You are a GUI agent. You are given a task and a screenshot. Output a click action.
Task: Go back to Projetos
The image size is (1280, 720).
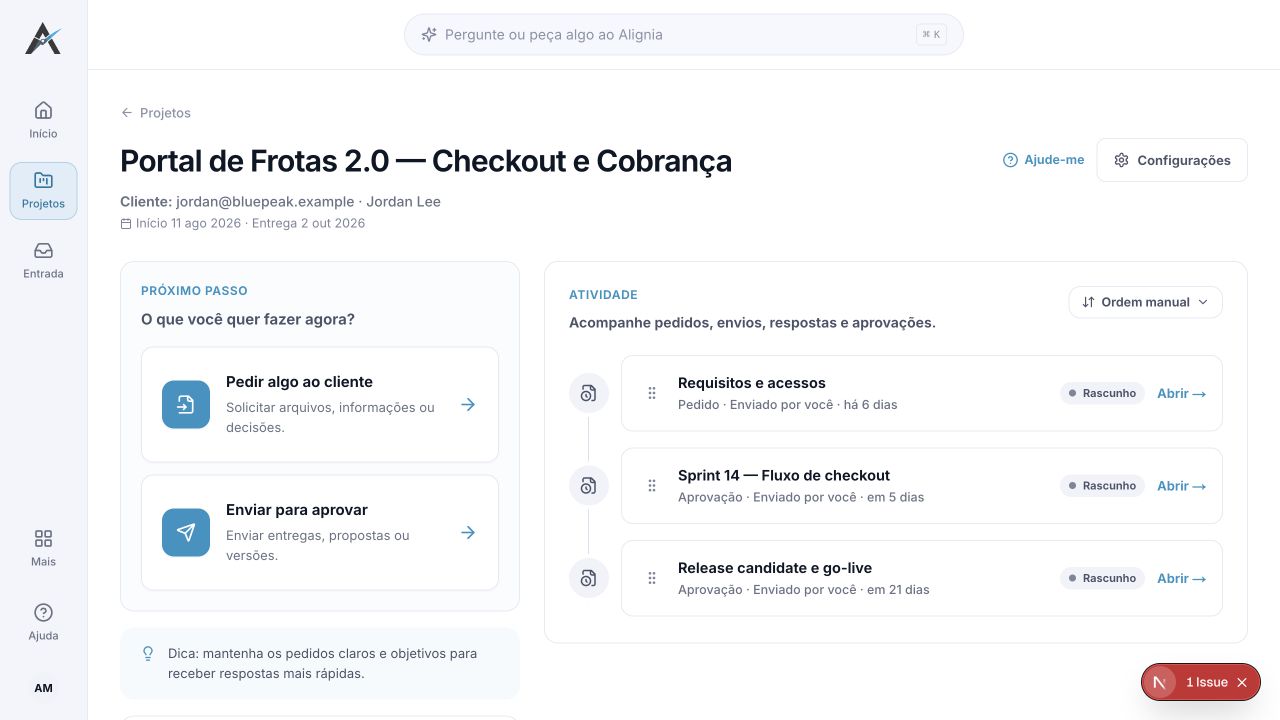click(x=155, y=113)
